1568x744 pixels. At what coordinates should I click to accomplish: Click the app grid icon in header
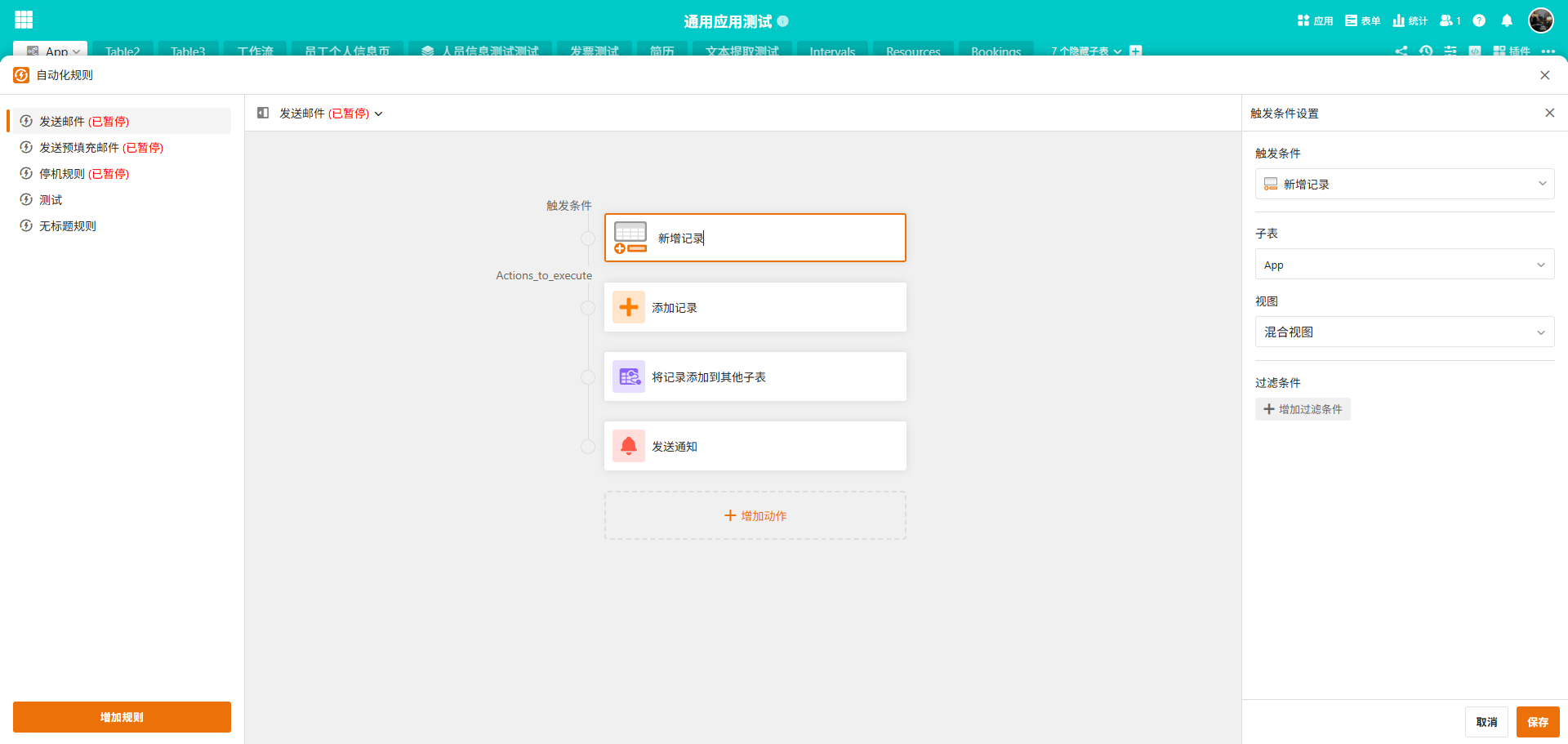[x=24, y=20]
